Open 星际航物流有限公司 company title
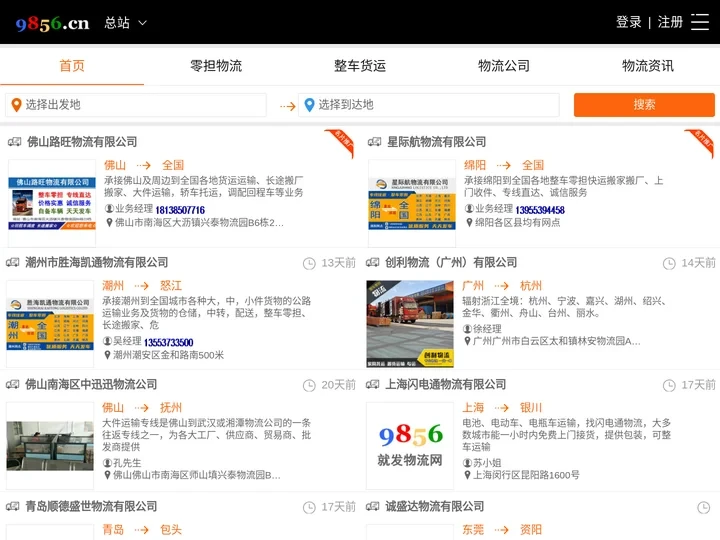 click(x=437, y=142)
